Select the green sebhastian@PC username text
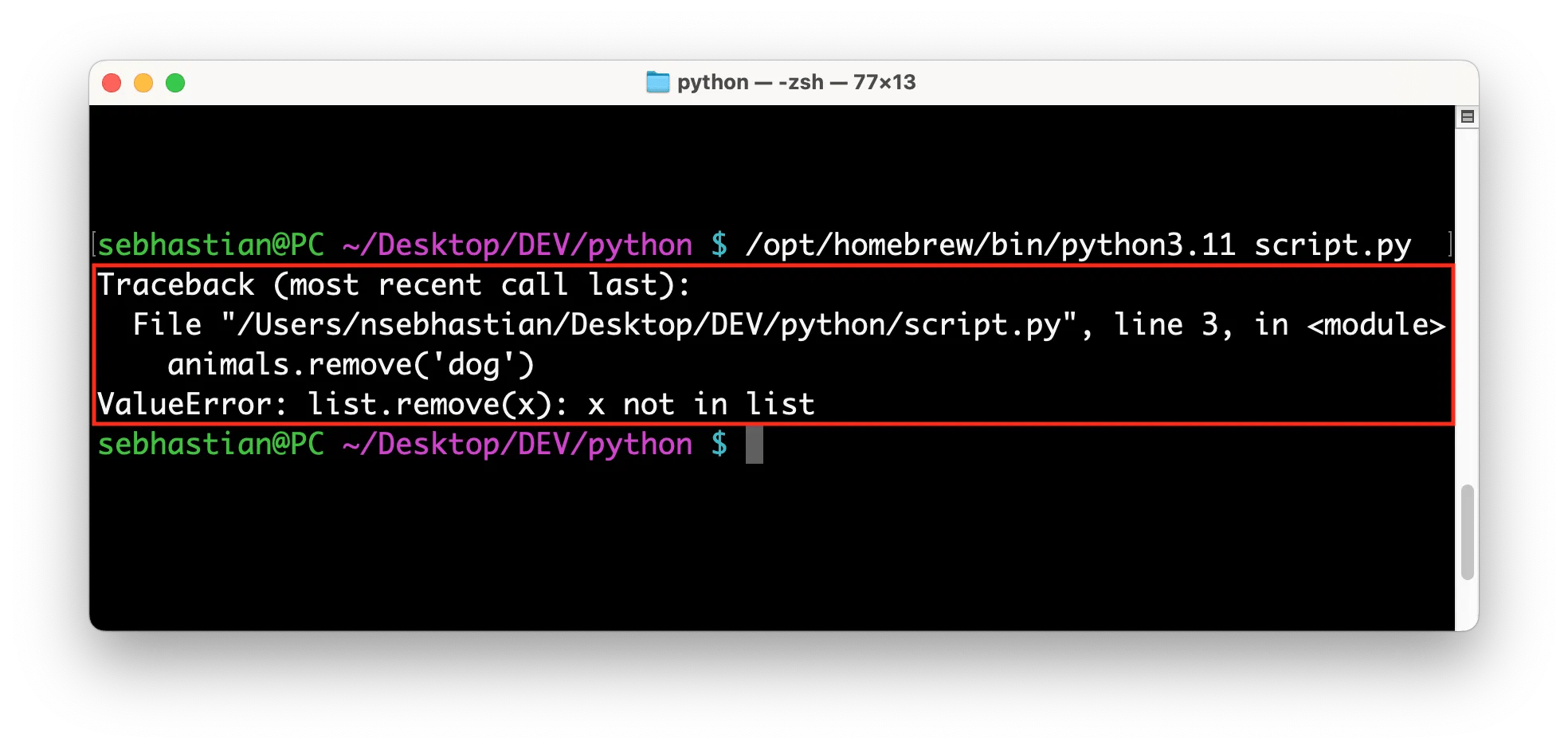Image resolution: width=1568 pixels, height=749 pixels. tap(210, 245)
